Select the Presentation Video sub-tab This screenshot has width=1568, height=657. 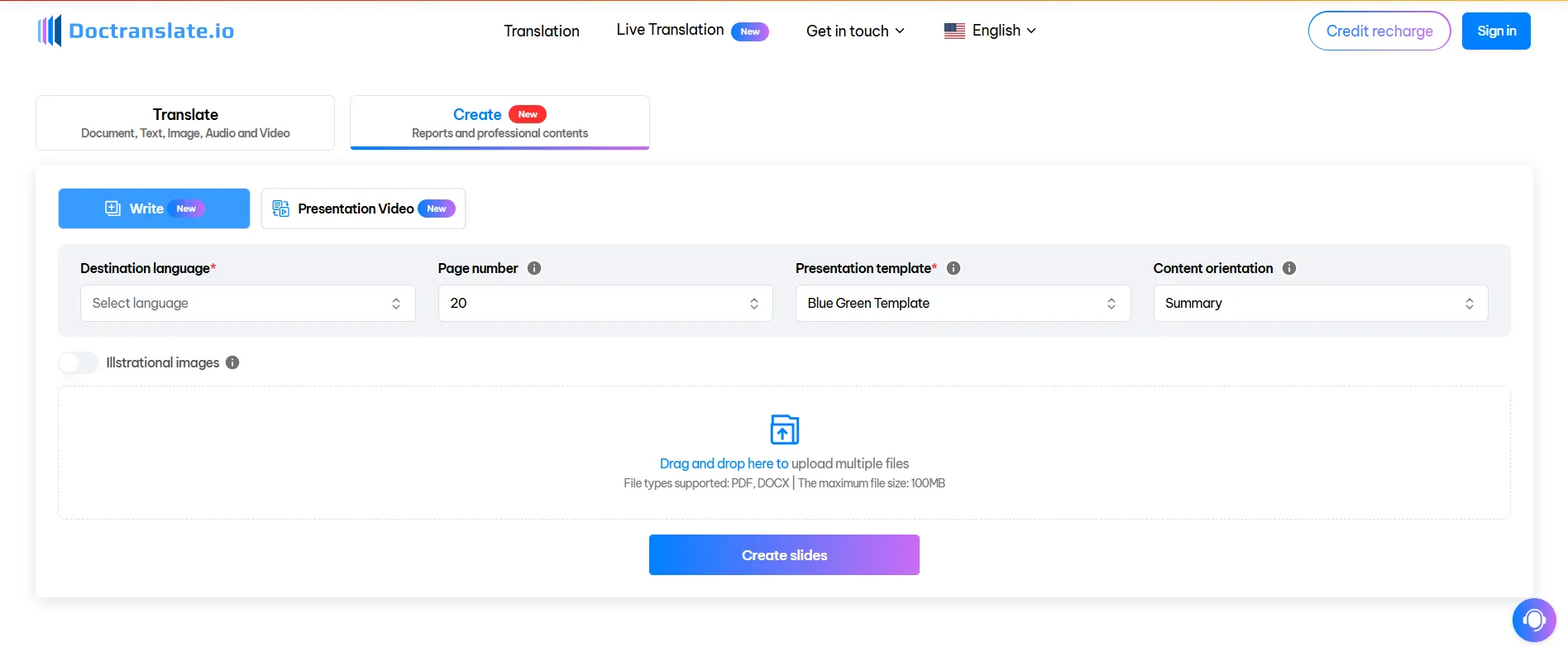363,209
